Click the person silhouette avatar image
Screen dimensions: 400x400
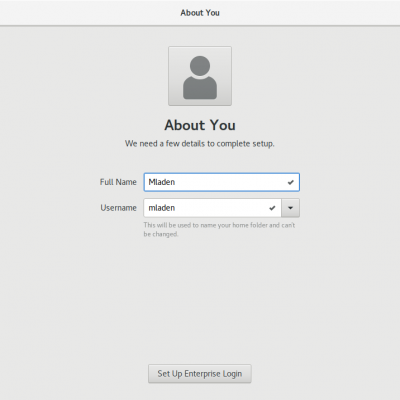coord(200,78)
